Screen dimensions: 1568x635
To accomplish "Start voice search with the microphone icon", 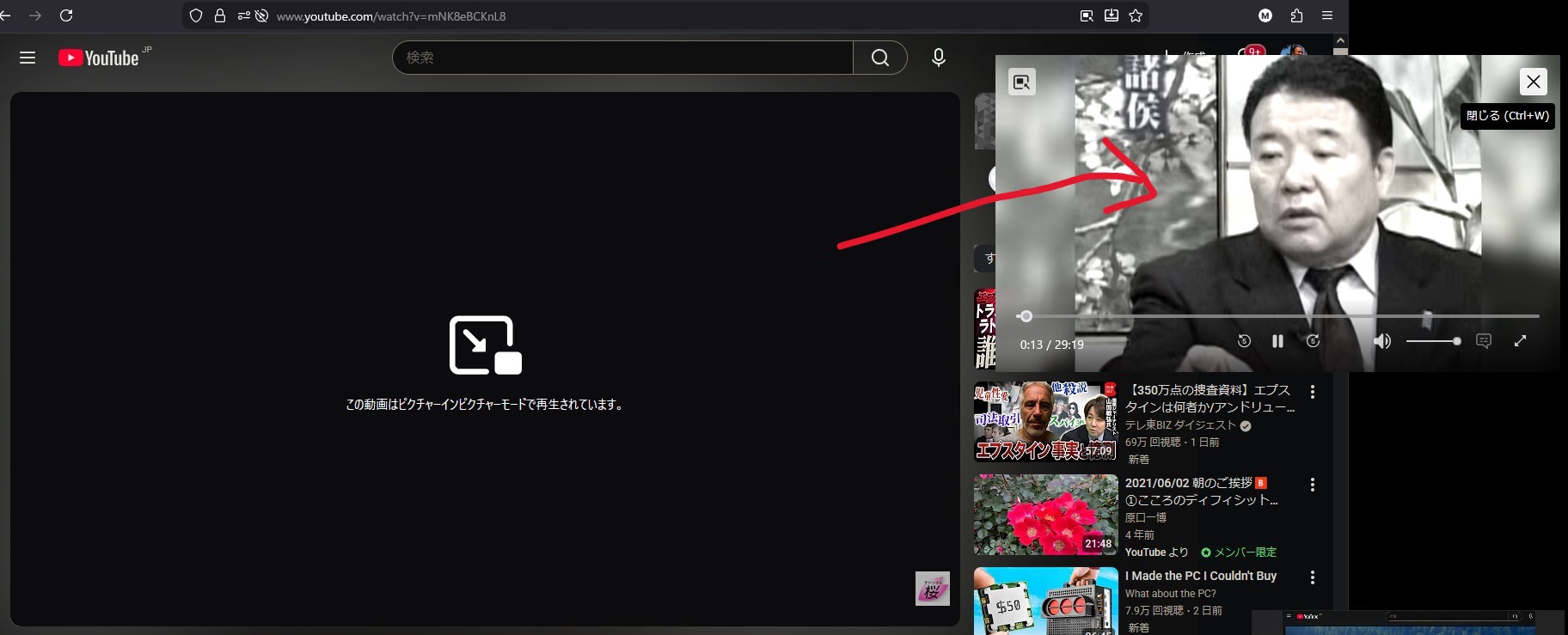I will [939, 58].
